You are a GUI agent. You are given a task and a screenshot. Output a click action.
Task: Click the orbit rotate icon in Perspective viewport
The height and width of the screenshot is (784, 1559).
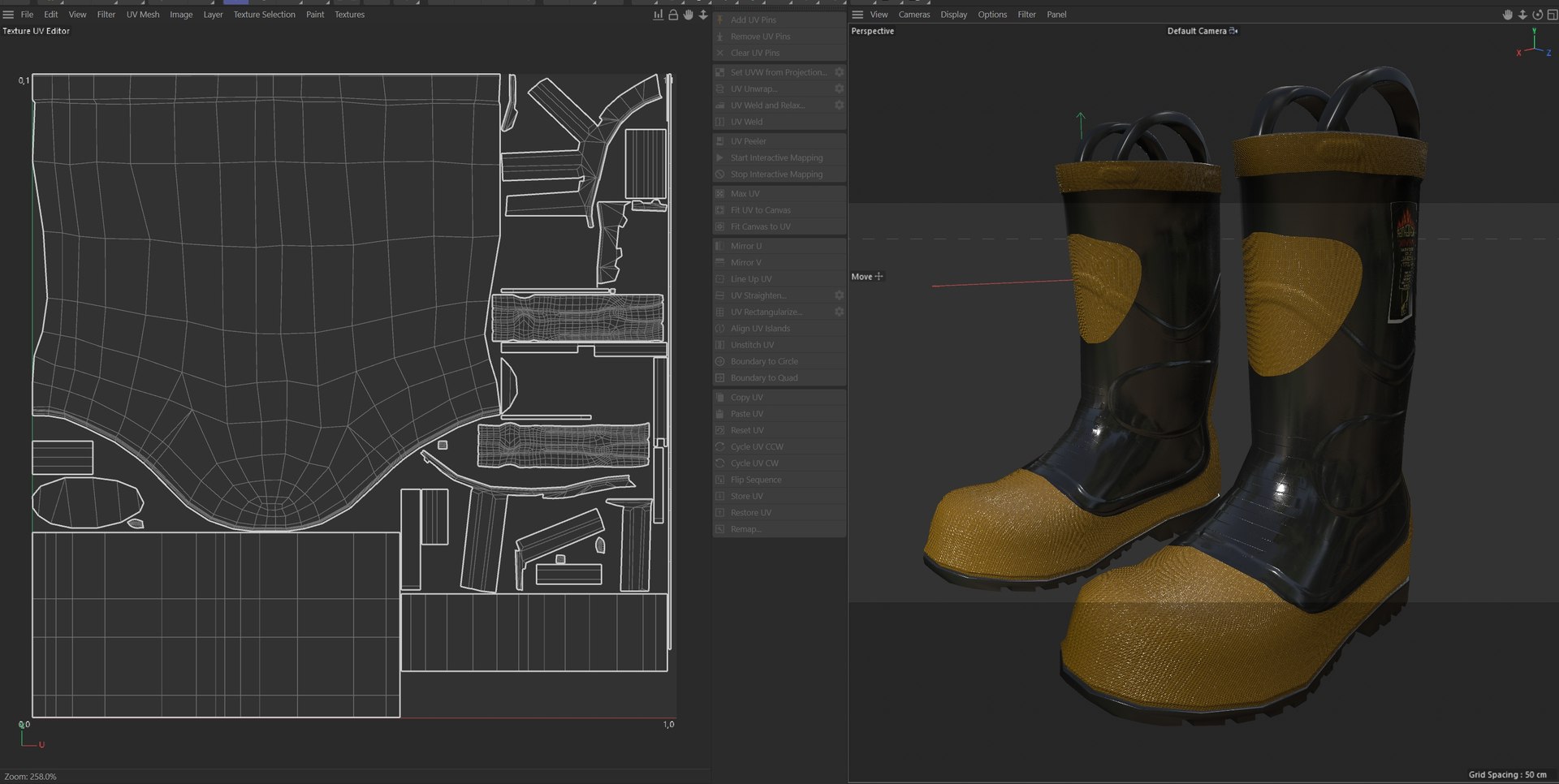tap(1537, 15)
